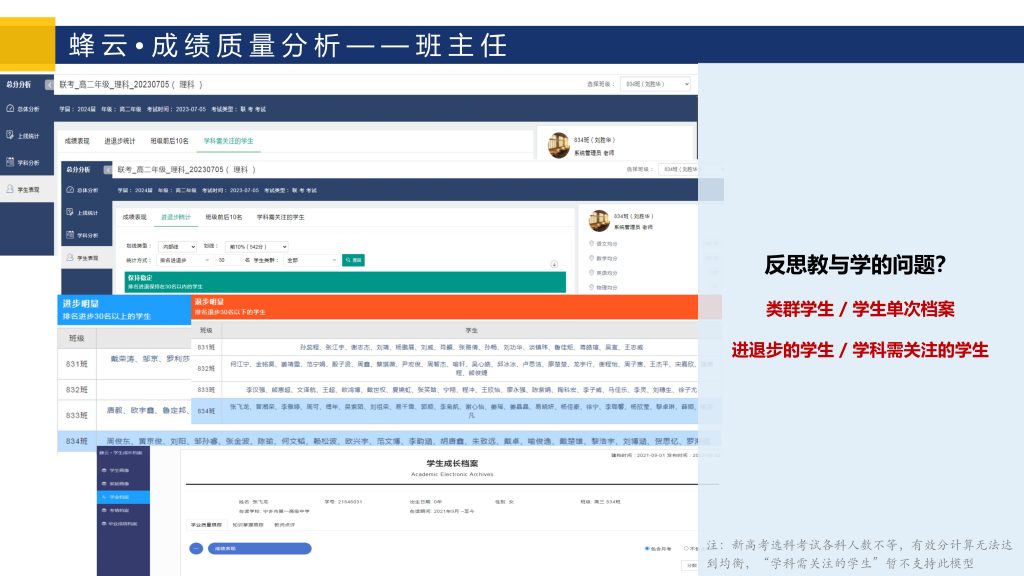1024x576 pixels.
Task: Open the 选择班级 dropdown at top right
Action: pyautogui.click(x=655, y=84)
